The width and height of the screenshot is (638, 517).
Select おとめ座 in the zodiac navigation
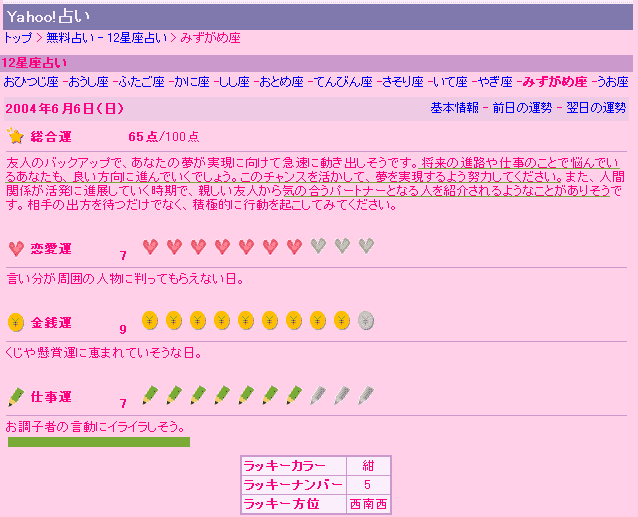(x=281, y=82)
